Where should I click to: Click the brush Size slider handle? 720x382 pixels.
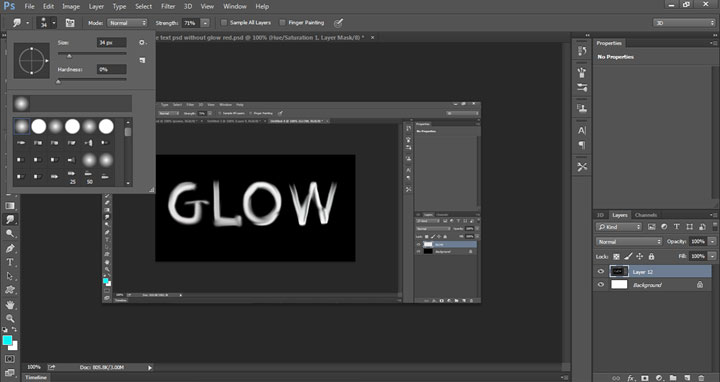[x=69, y=56]
